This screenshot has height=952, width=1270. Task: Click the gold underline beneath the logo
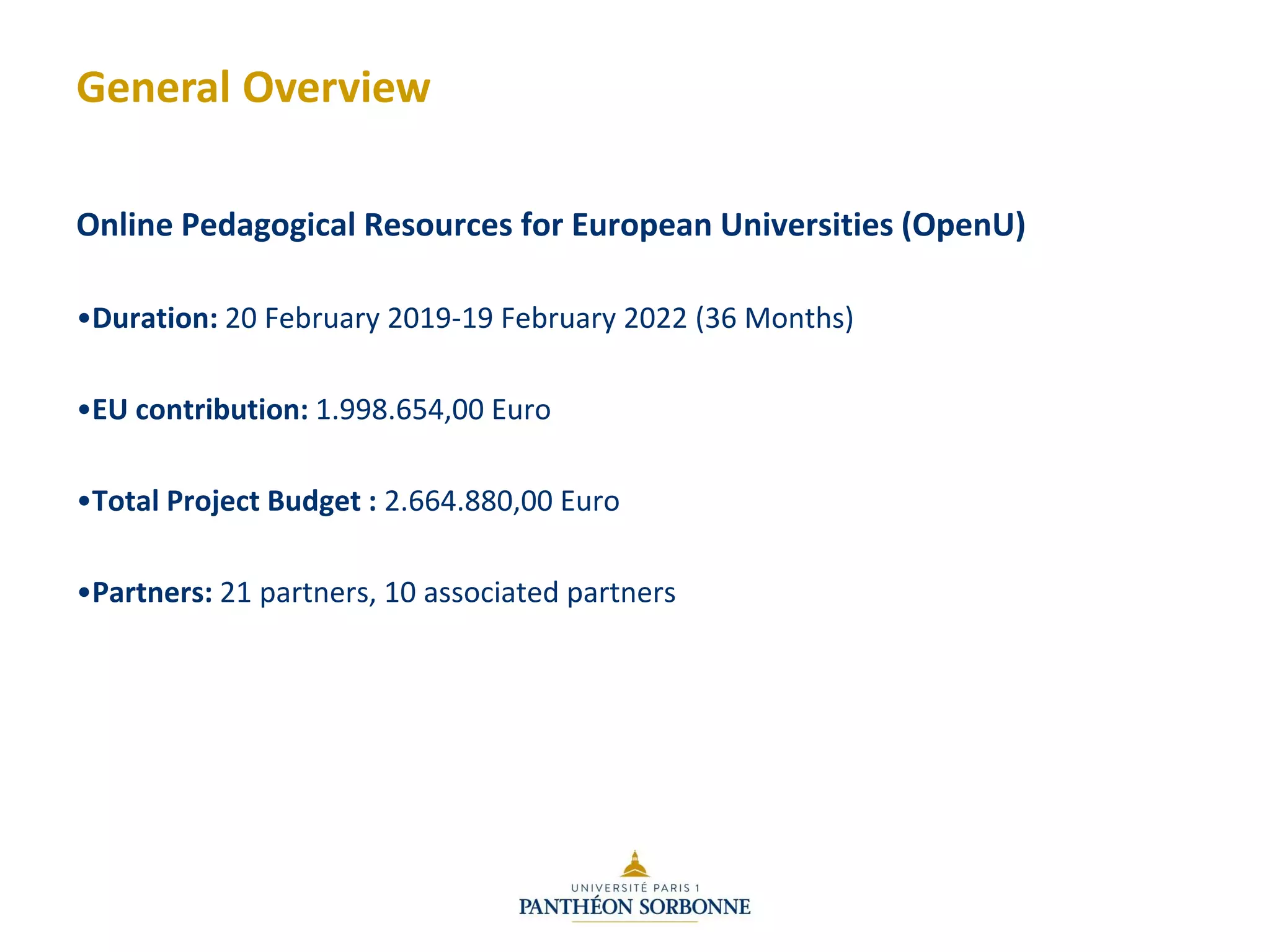click(634, 922)
